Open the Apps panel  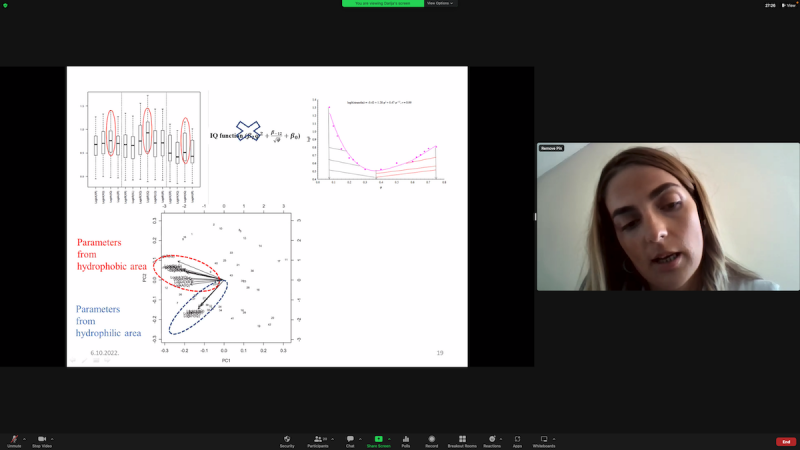click(x=517, y=440)
